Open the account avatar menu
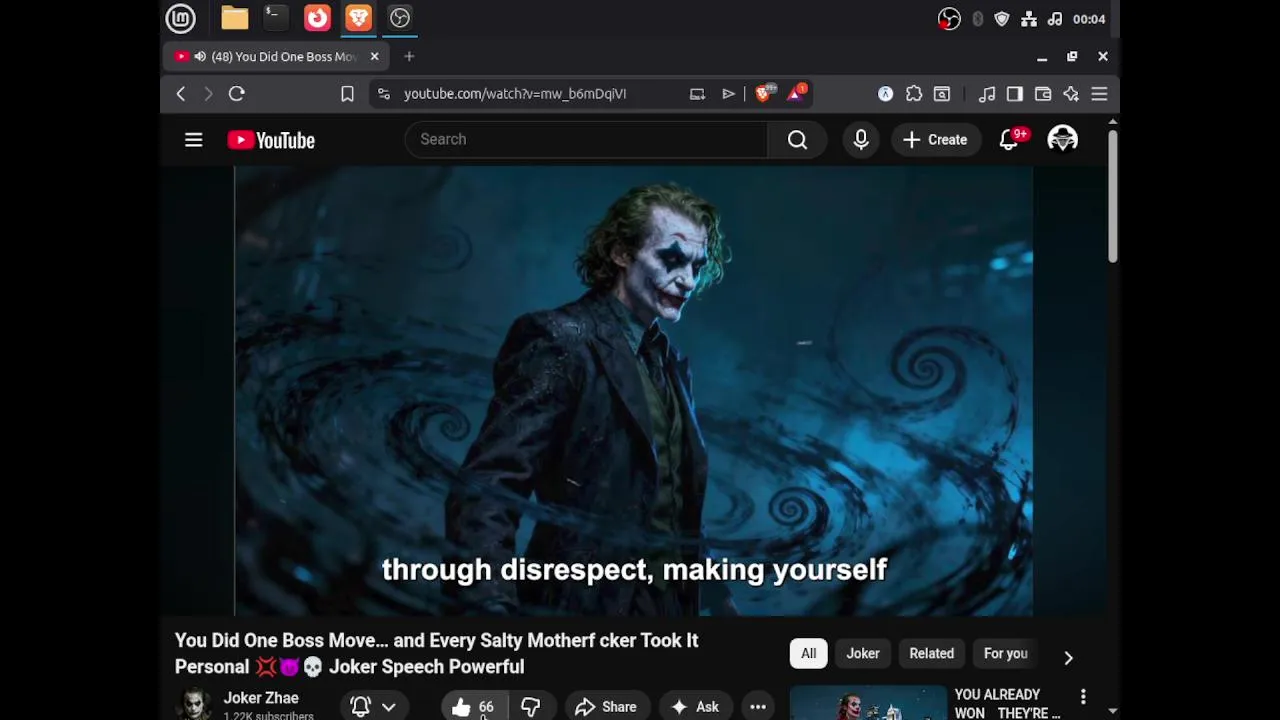The height and width of the screenshot is (720, 1280). click(x=1062, y=140)
